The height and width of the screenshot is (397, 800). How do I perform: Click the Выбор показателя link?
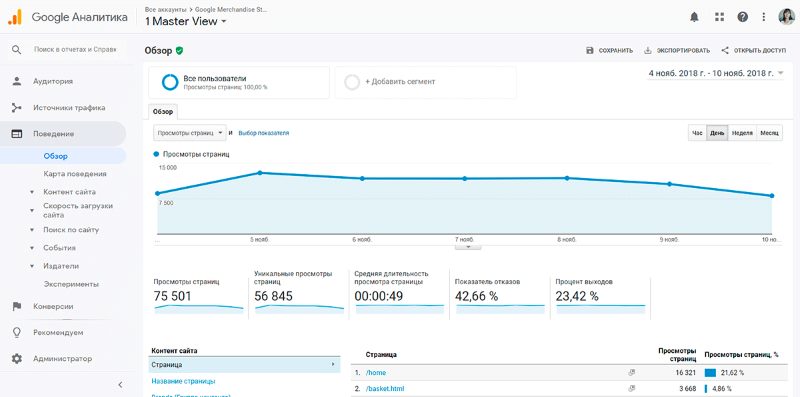coord(264,133)
